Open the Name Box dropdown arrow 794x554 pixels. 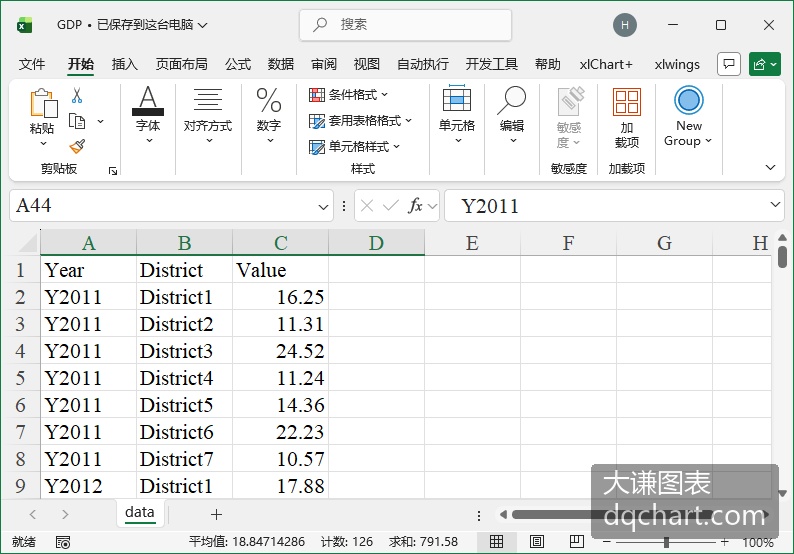tap(323, 207)
